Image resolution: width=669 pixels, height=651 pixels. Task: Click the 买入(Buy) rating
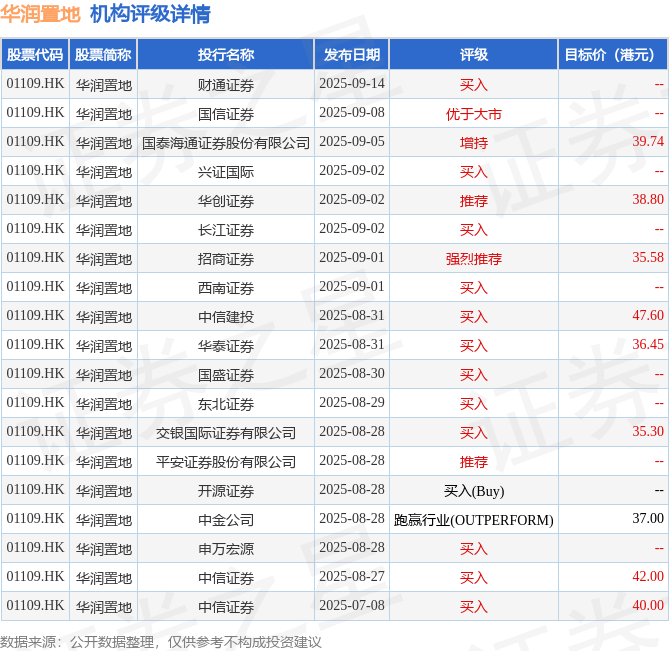click(x=474, y=491)
